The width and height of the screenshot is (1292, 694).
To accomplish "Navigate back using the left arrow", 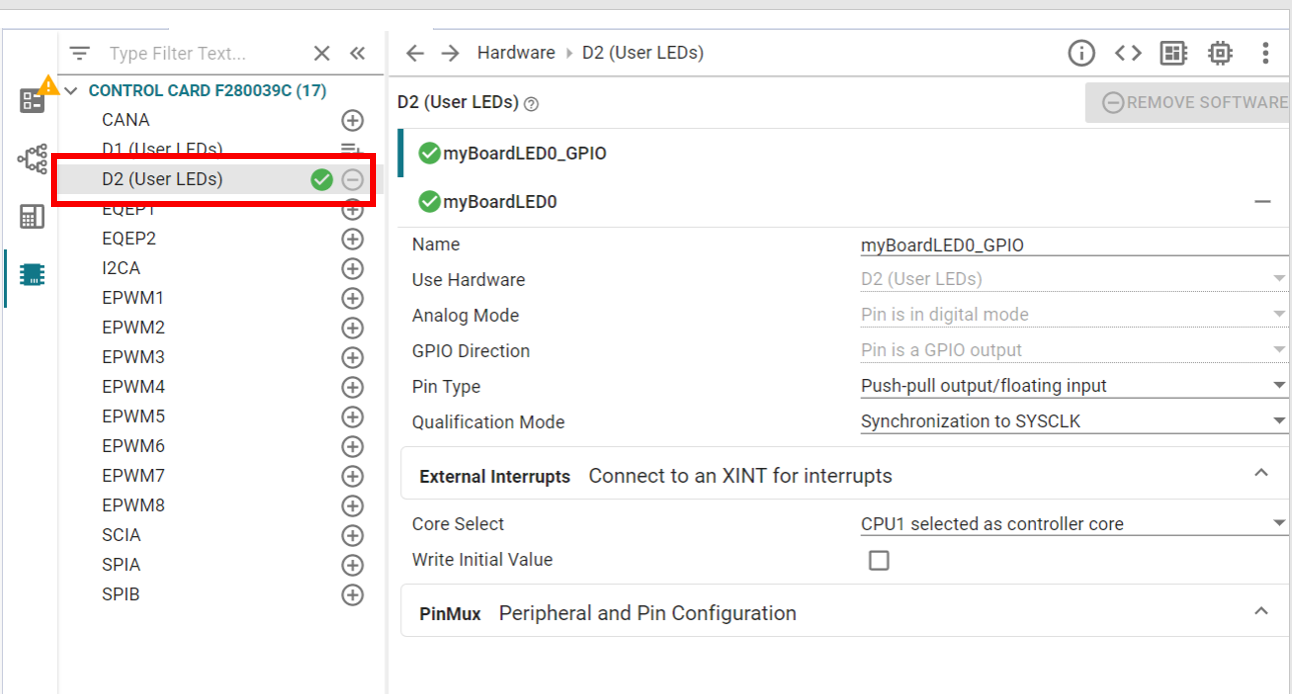I will point(416,54).
